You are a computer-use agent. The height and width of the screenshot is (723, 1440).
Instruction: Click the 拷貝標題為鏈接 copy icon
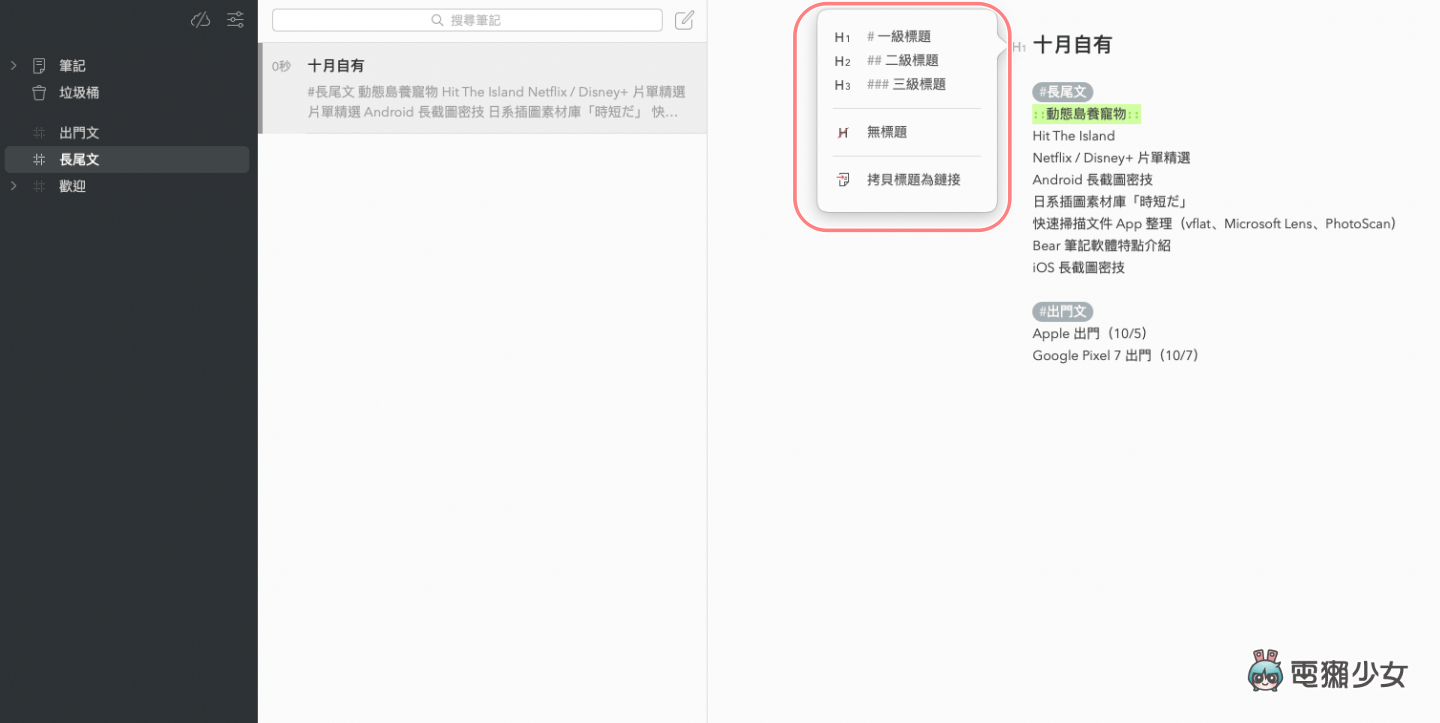843,180
